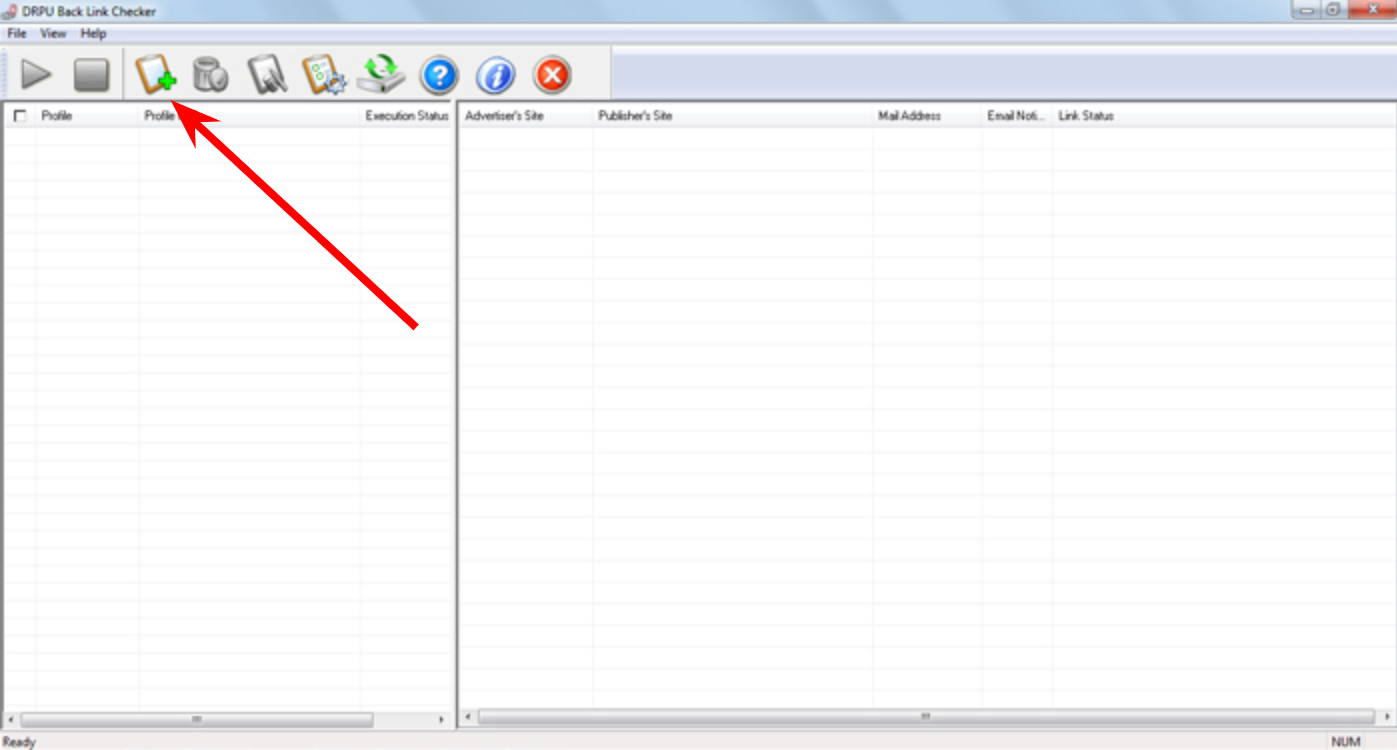1397x750 pixels.
Task: Open settings clipboard with gear icon
Action: pyautogui.click(x=324, y=75)
